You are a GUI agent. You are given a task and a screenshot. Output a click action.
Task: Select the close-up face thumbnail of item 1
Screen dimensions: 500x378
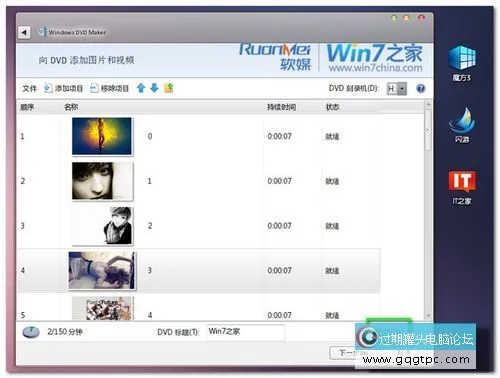click(102, 181)
